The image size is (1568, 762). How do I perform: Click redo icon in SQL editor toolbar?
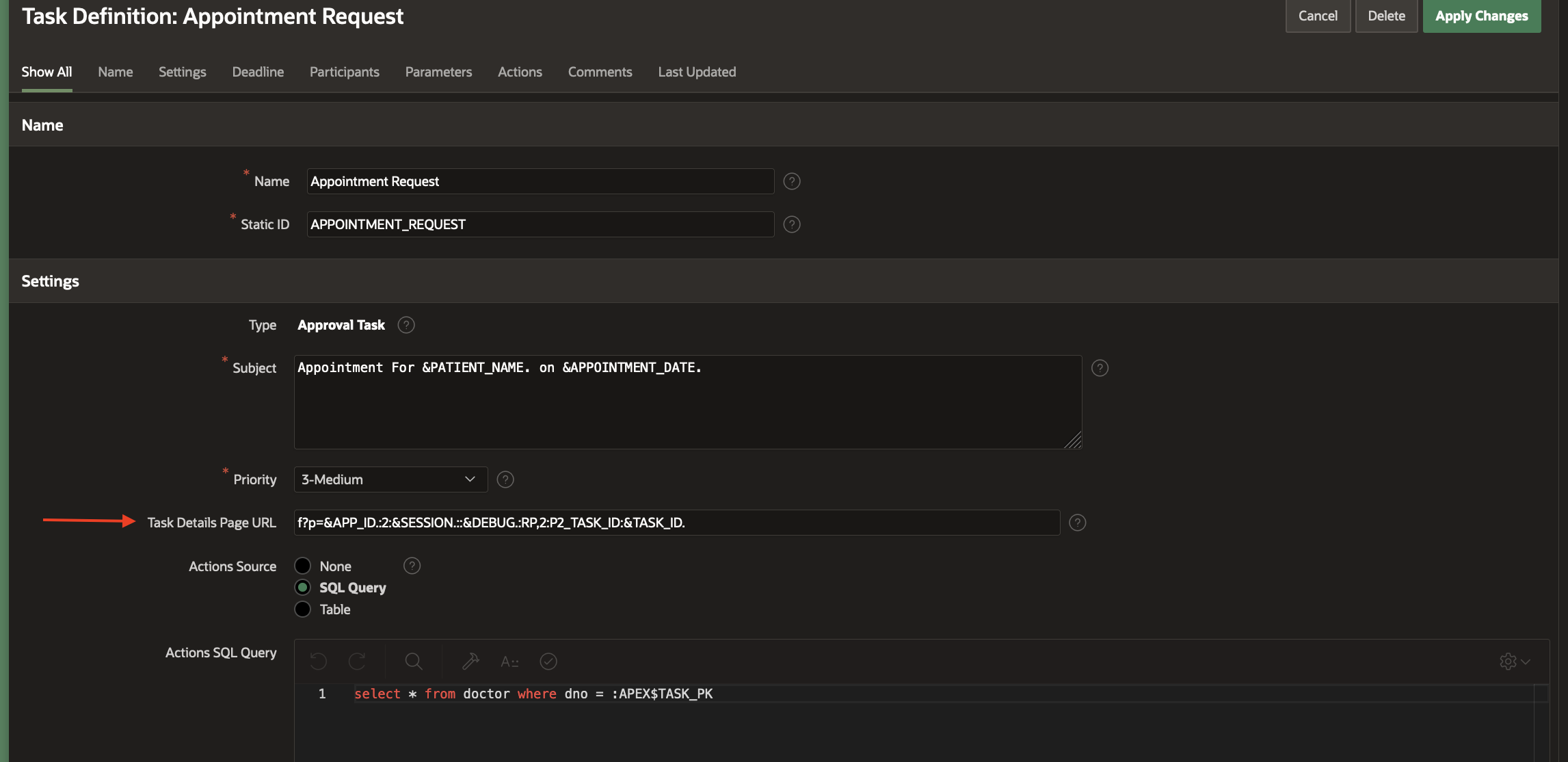tap(357, 661)
